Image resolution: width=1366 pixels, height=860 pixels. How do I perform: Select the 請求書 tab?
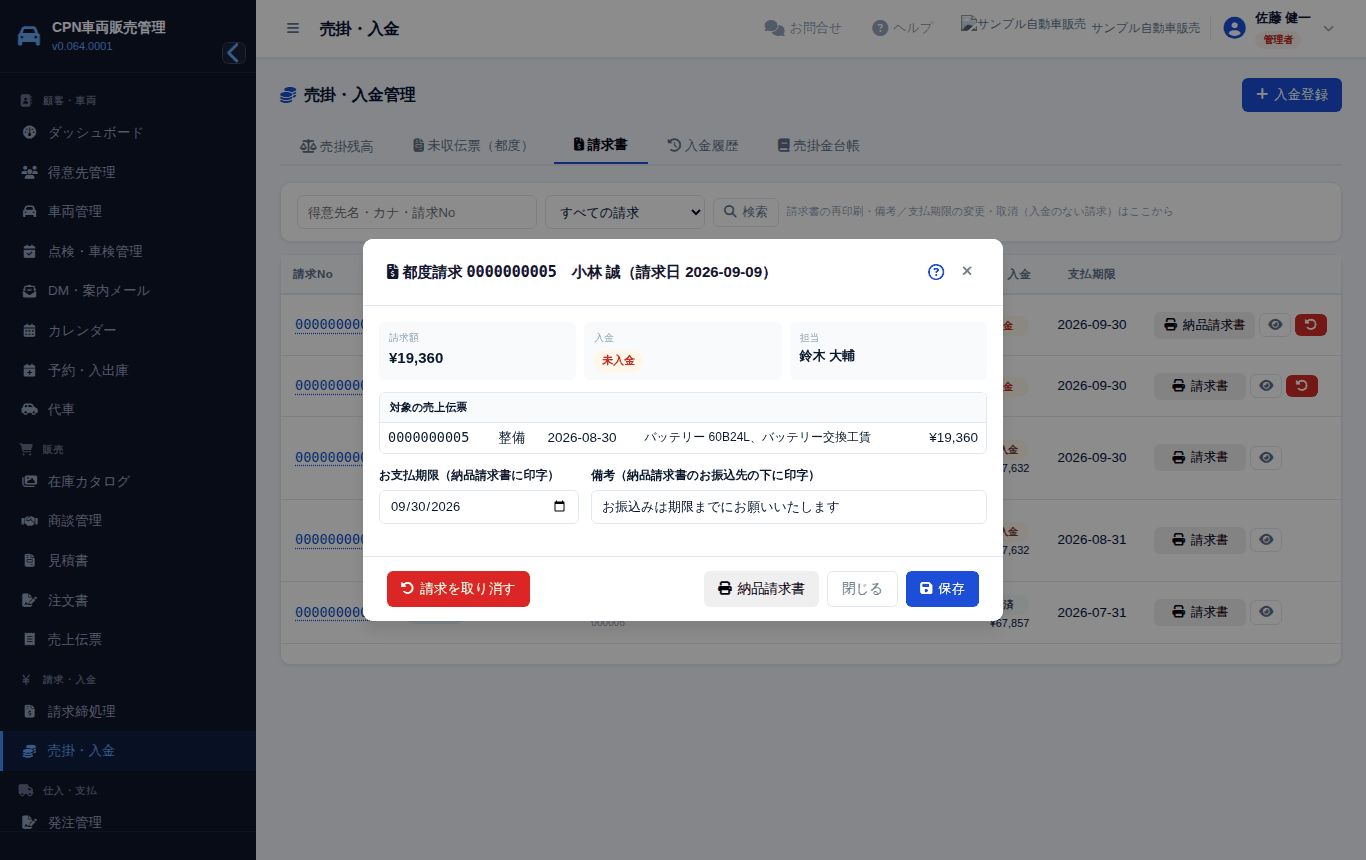click(601, 145)
